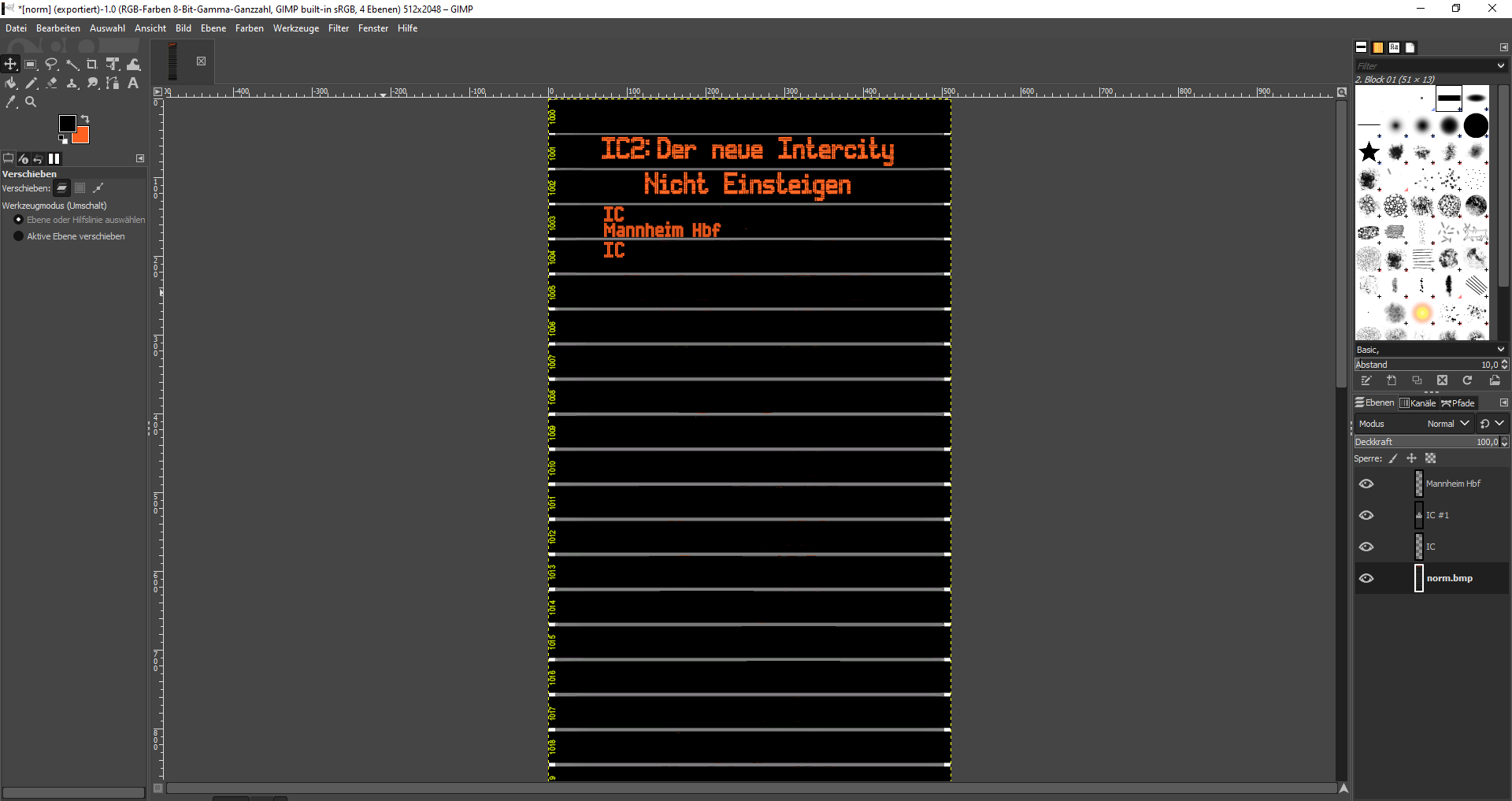
Task: Switch to the Device Status tab
Action: (23, 158)
